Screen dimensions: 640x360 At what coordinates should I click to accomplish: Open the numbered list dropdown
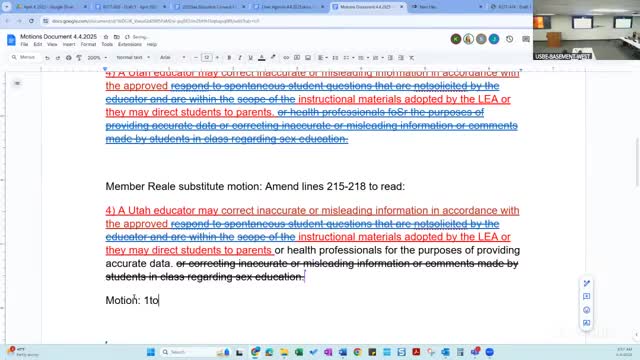(x=378, y=58)
